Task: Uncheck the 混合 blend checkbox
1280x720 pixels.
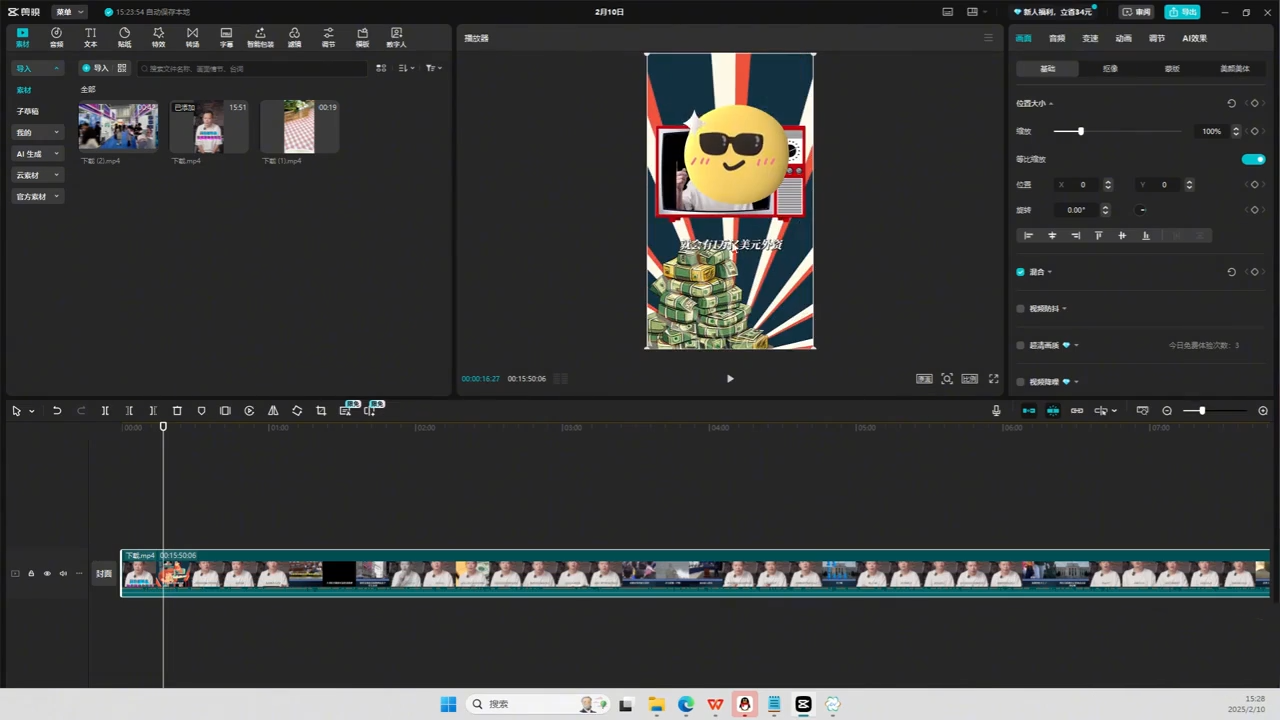Action: click(1020, 272)
